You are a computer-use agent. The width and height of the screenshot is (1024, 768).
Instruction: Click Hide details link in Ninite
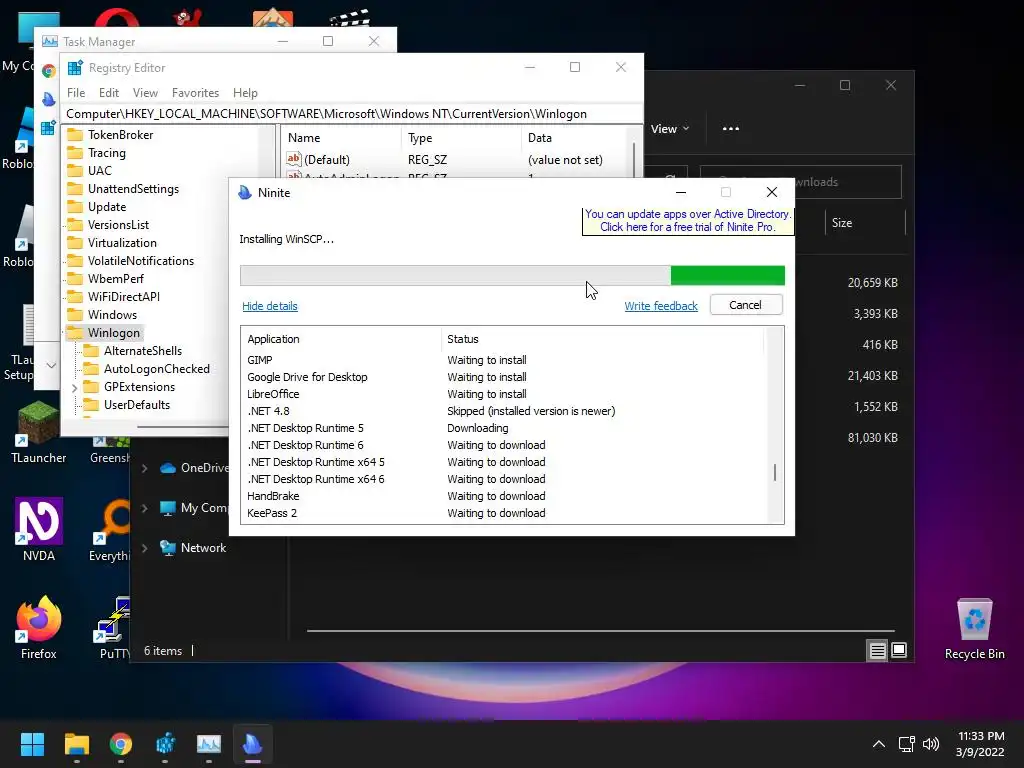[x=270, y=306]
